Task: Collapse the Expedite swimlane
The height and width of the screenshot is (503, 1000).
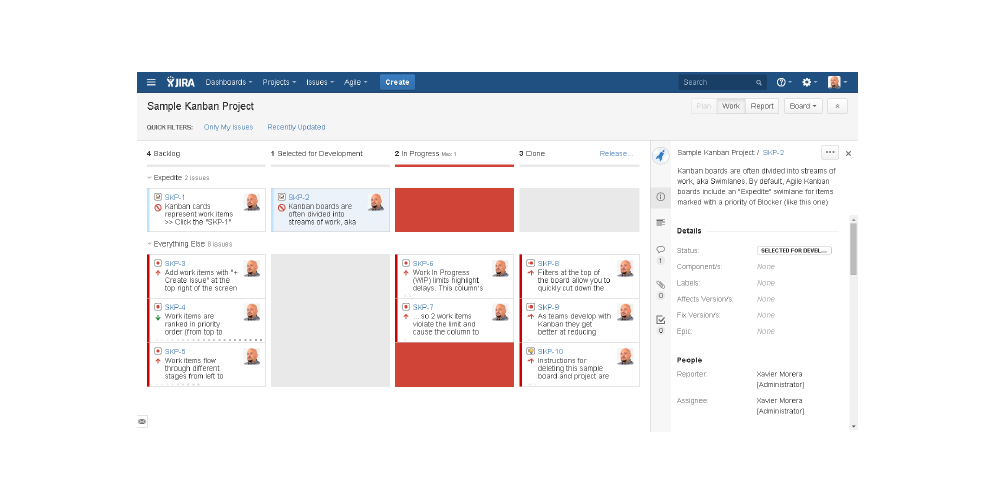Action: (149, 178)
